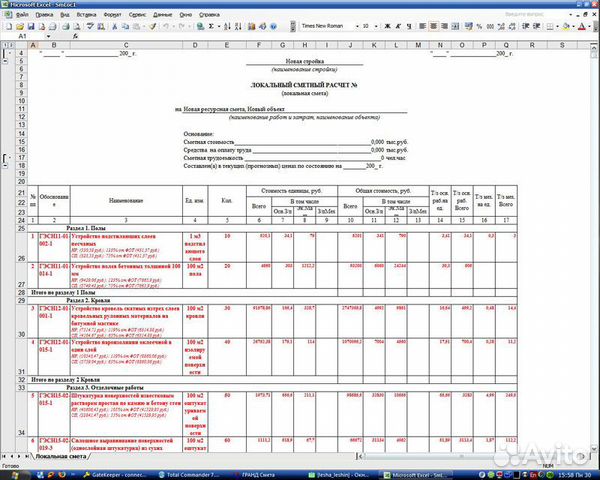This screenshot has width=600, height=480.
Task: Open the Times New Roman font dropdown
Action: pos(357,26)
